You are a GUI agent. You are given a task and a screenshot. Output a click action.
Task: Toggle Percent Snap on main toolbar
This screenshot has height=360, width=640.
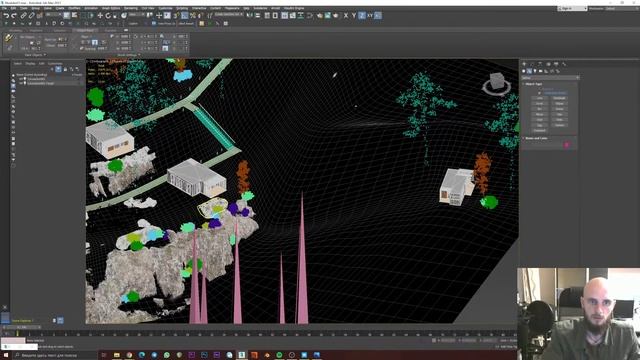click(x=193, y=16)
